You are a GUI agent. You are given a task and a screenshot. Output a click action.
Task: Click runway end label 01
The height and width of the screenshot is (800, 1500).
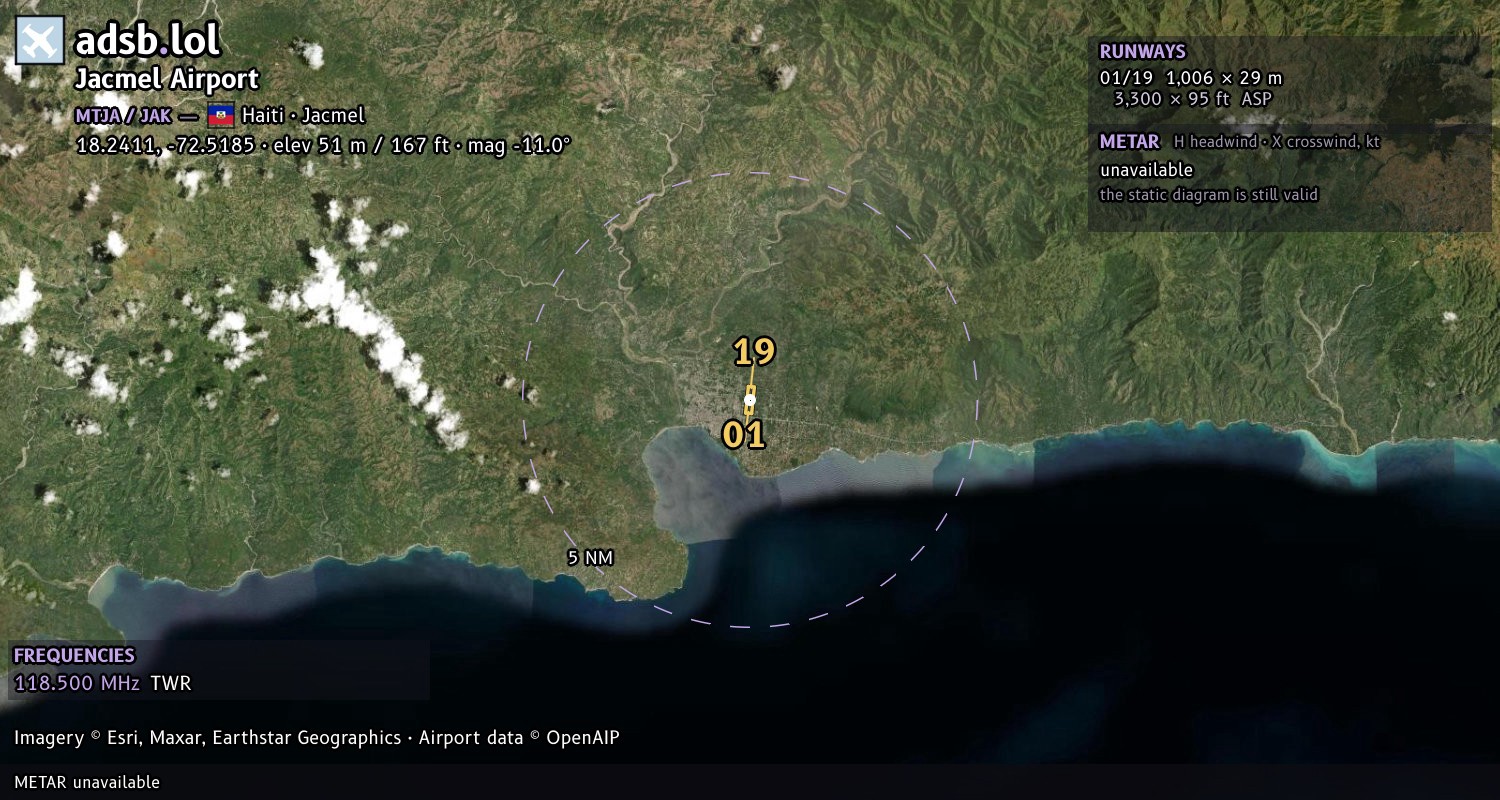(744, 434)
